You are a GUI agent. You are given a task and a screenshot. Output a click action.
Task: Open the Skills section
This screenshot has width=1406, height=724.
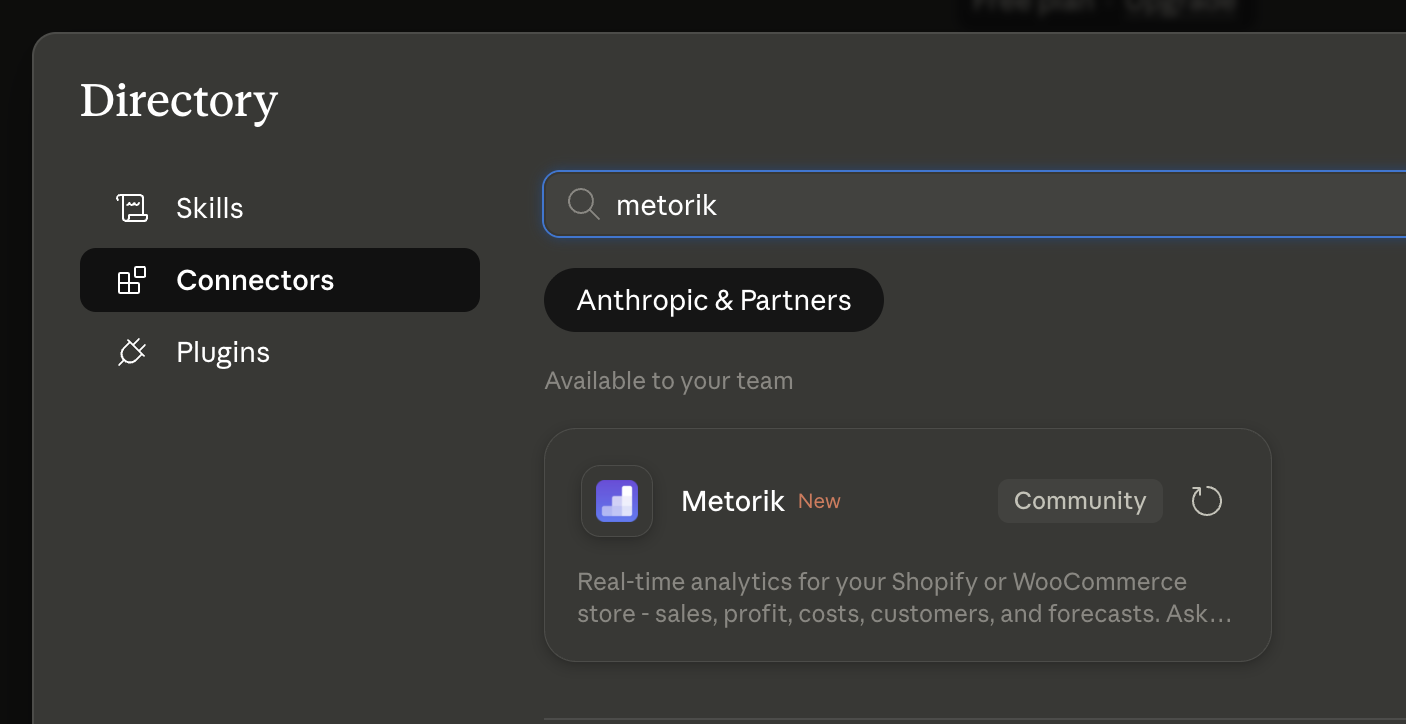tap(280, 208)
